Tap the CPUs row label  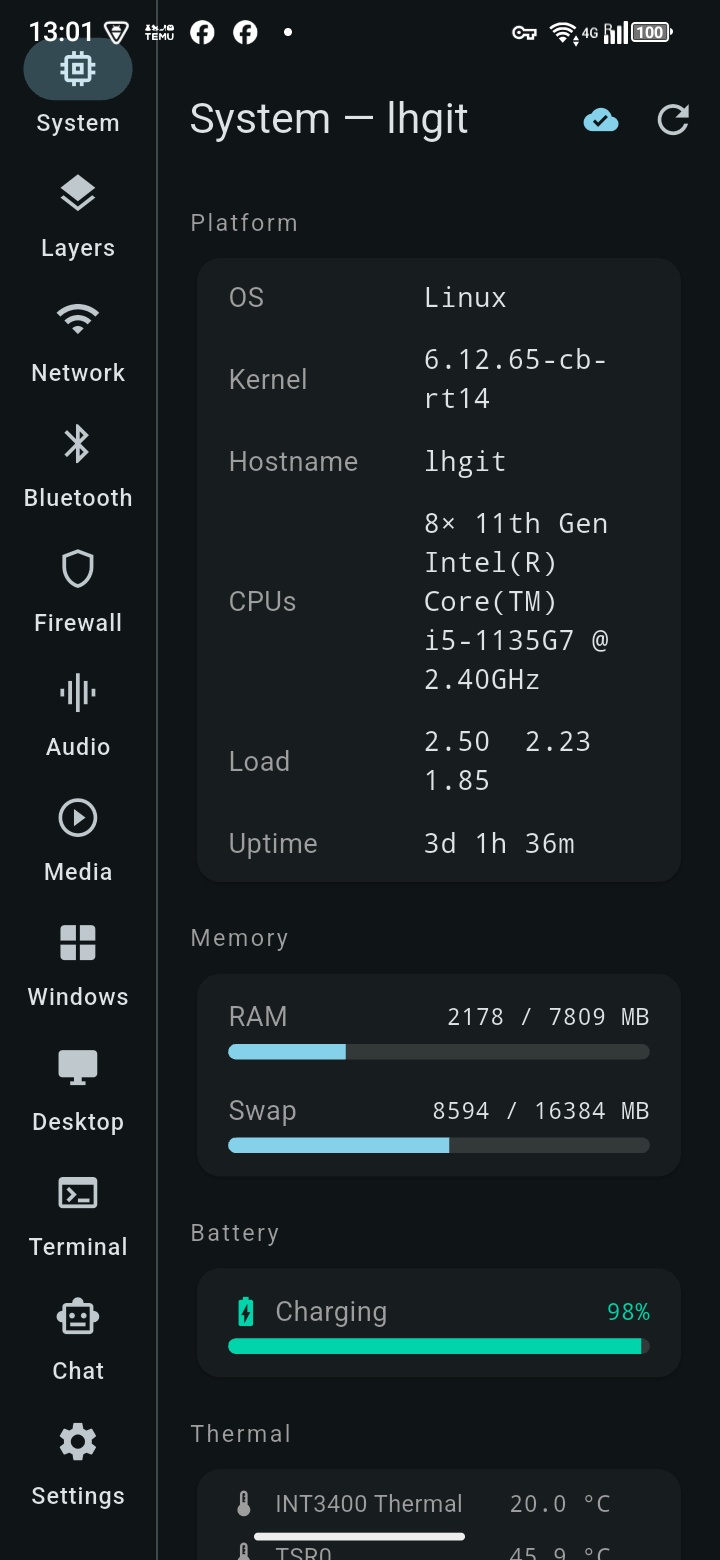[x=262, y=602]
